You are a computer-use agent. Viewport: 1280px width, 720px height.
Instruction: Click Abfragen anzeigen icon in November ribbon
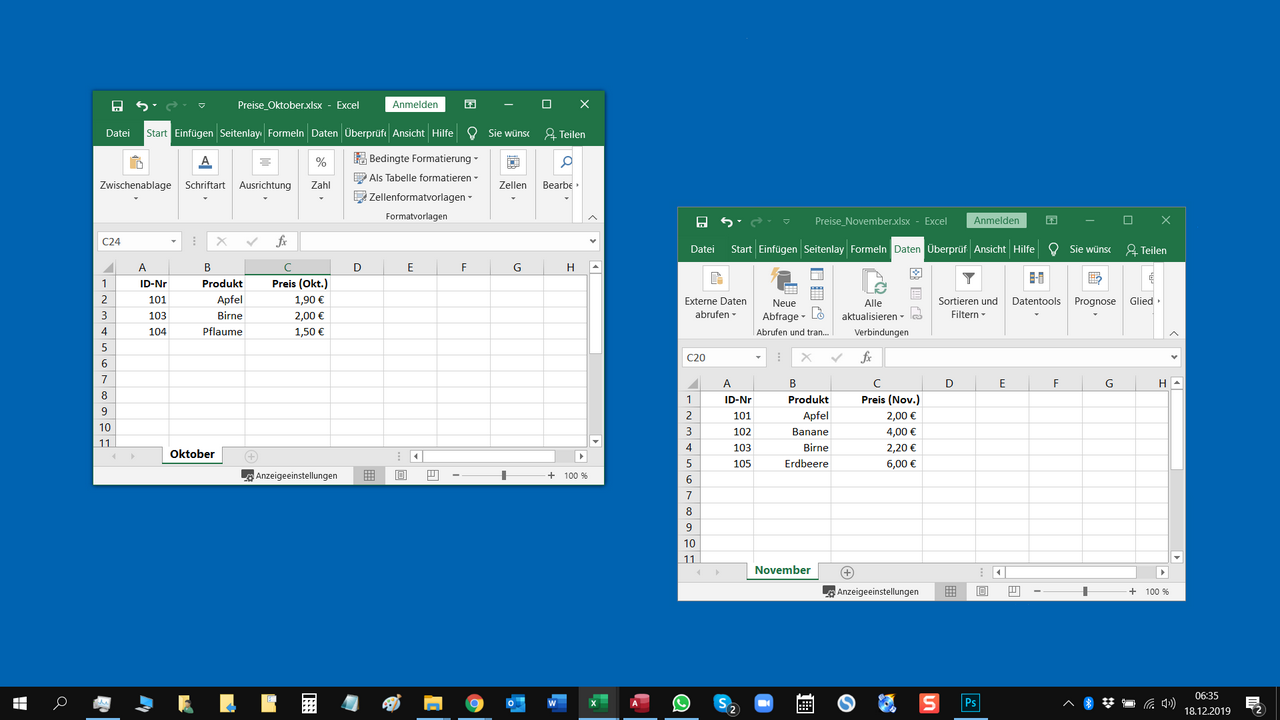817,274
